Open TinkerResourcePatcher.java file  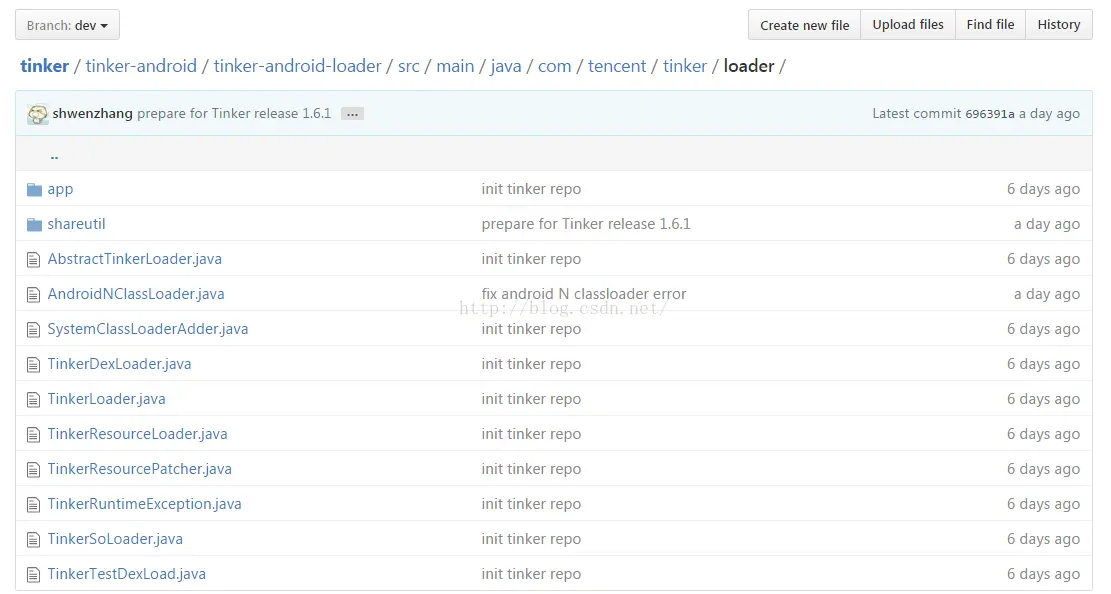(140, 469)
